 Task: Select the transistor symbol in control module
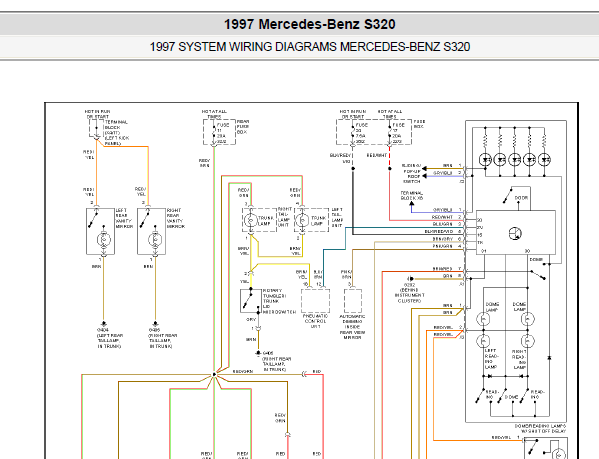[x=515, y=233]
